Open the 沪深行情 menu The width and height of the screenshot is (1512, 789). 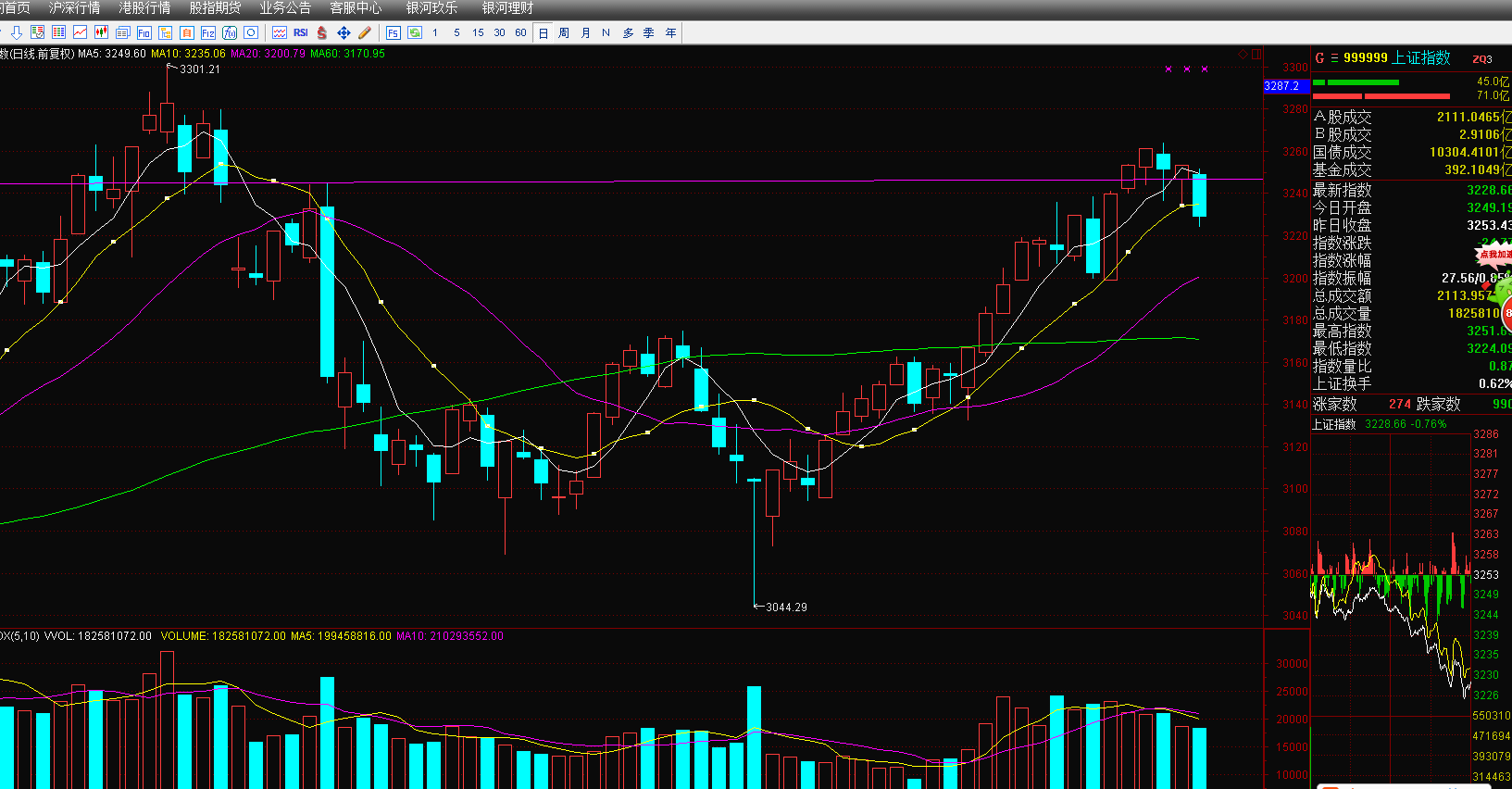click(x=74, y=8)
